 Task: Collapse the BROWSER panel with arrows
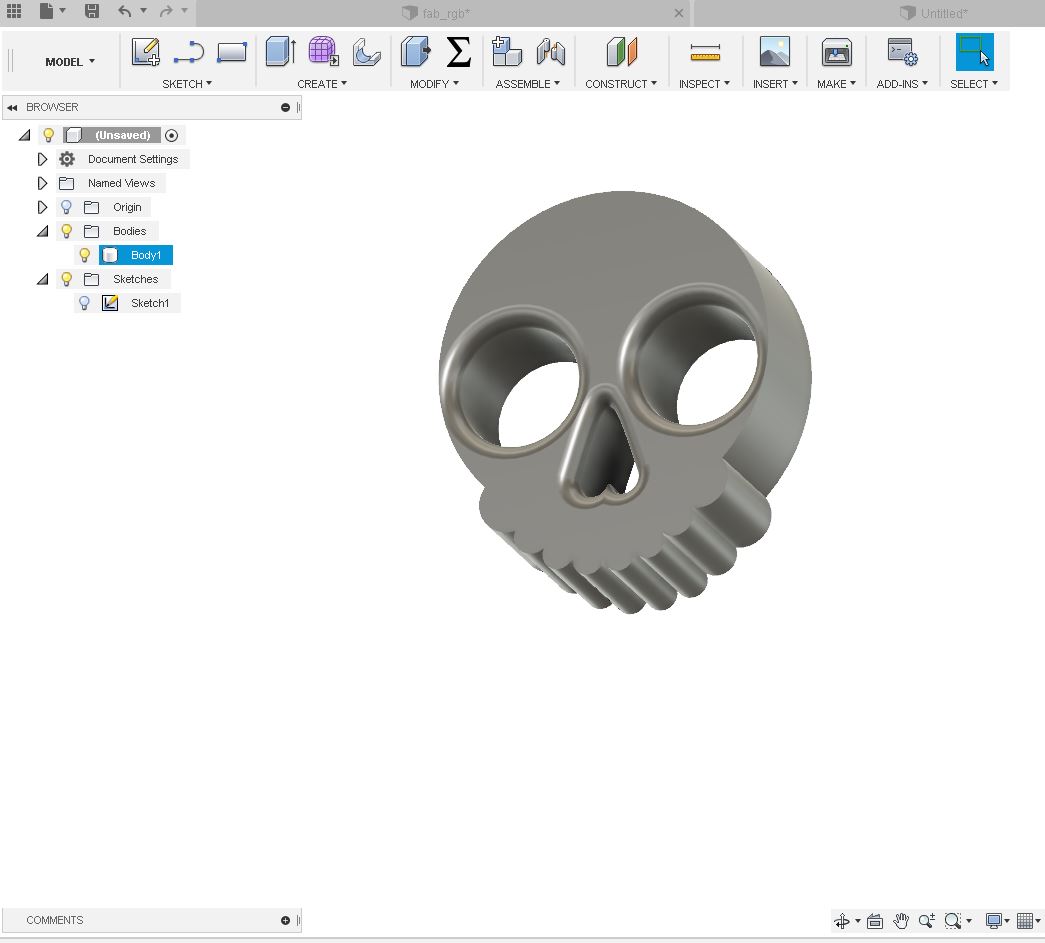tap(12, 107)
